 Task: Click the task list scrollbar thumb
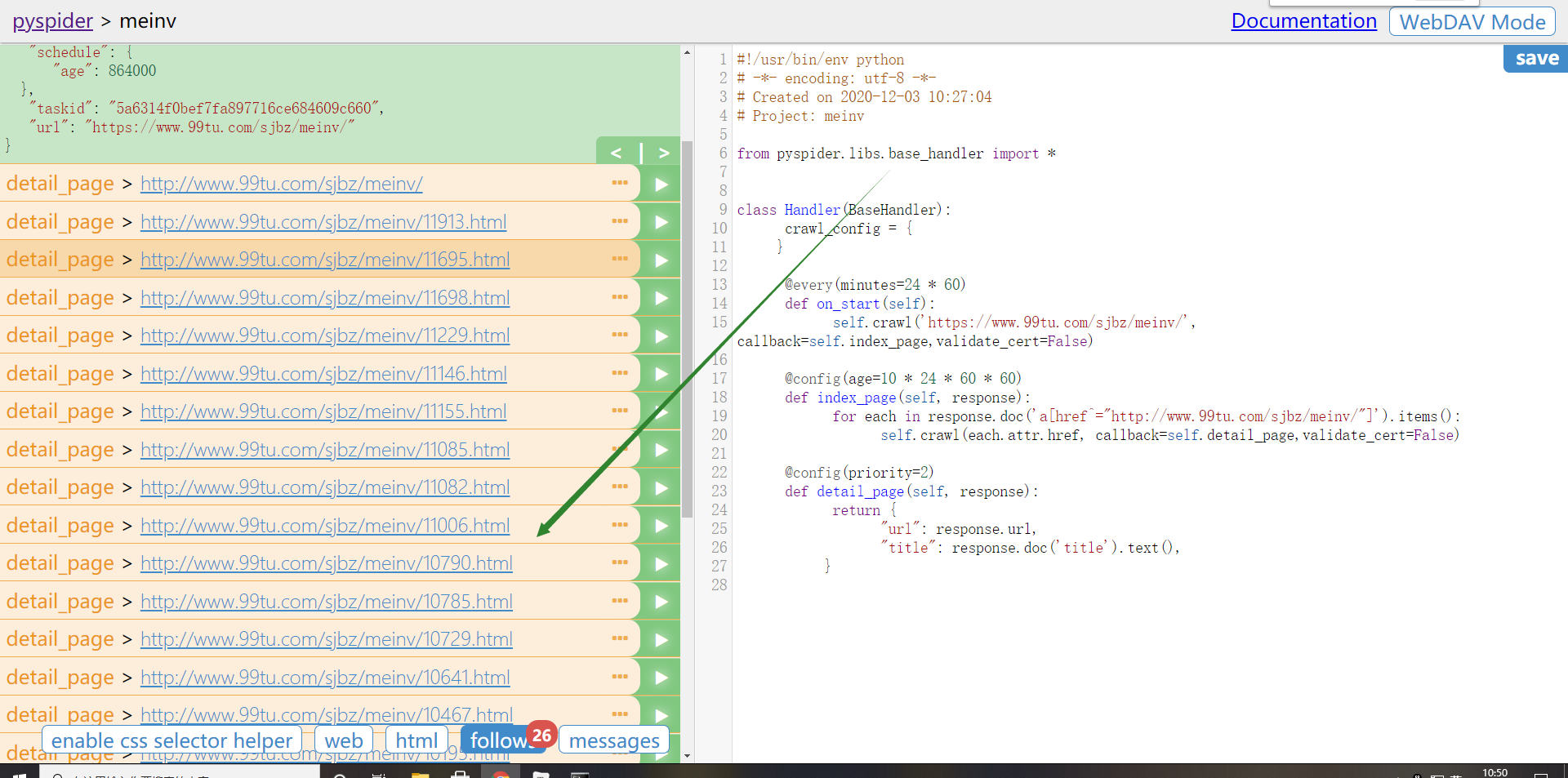[687, 329]
